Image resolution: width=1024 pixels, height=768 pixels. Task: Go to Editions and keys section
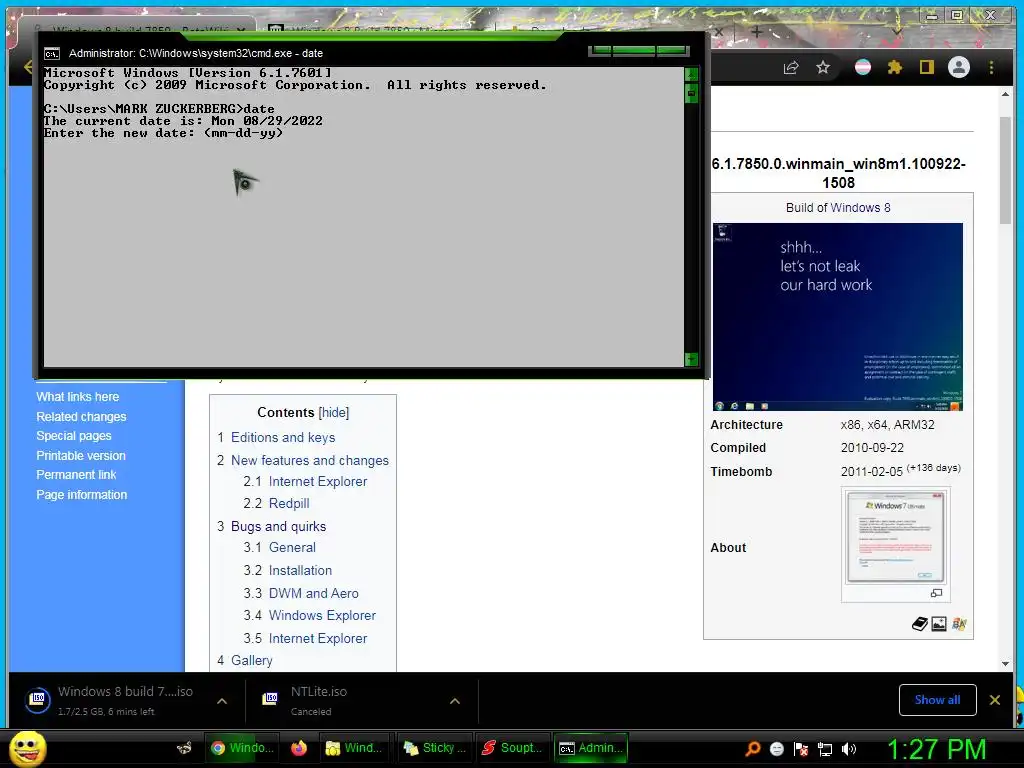pos(283,438)
